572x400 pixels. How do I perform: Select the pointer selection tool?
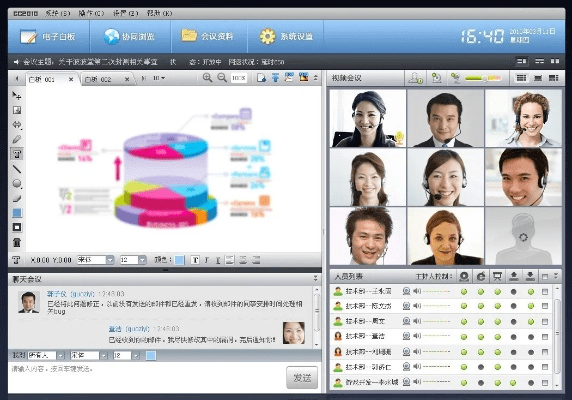pos(16,96)
